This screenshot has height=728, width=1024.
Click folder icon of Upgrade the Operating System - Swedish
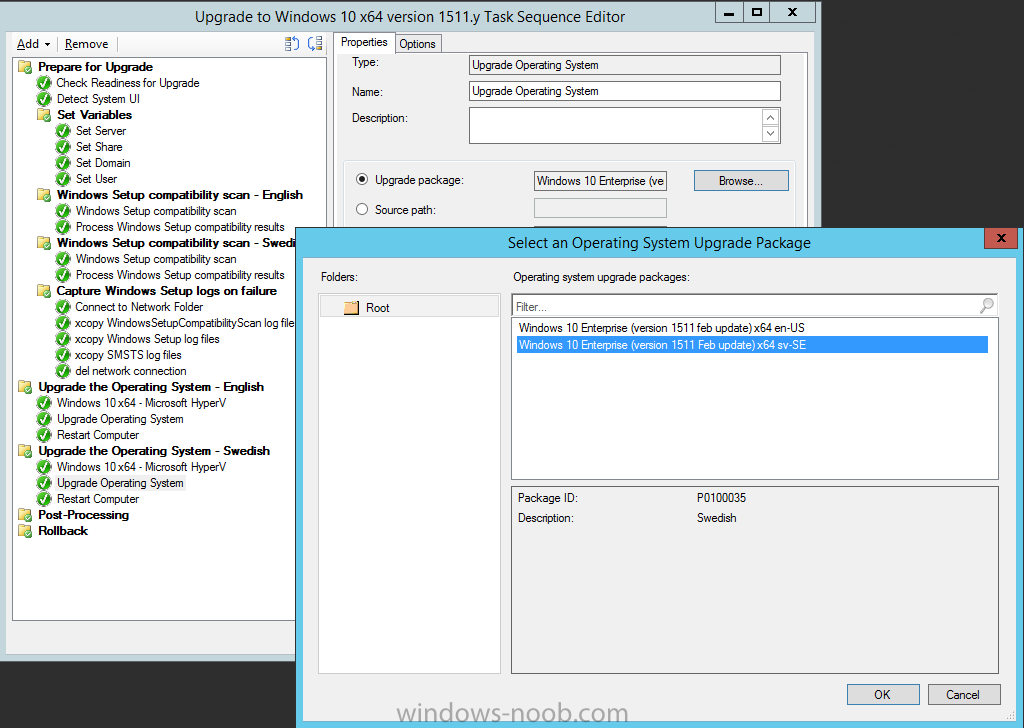(25, 451)
